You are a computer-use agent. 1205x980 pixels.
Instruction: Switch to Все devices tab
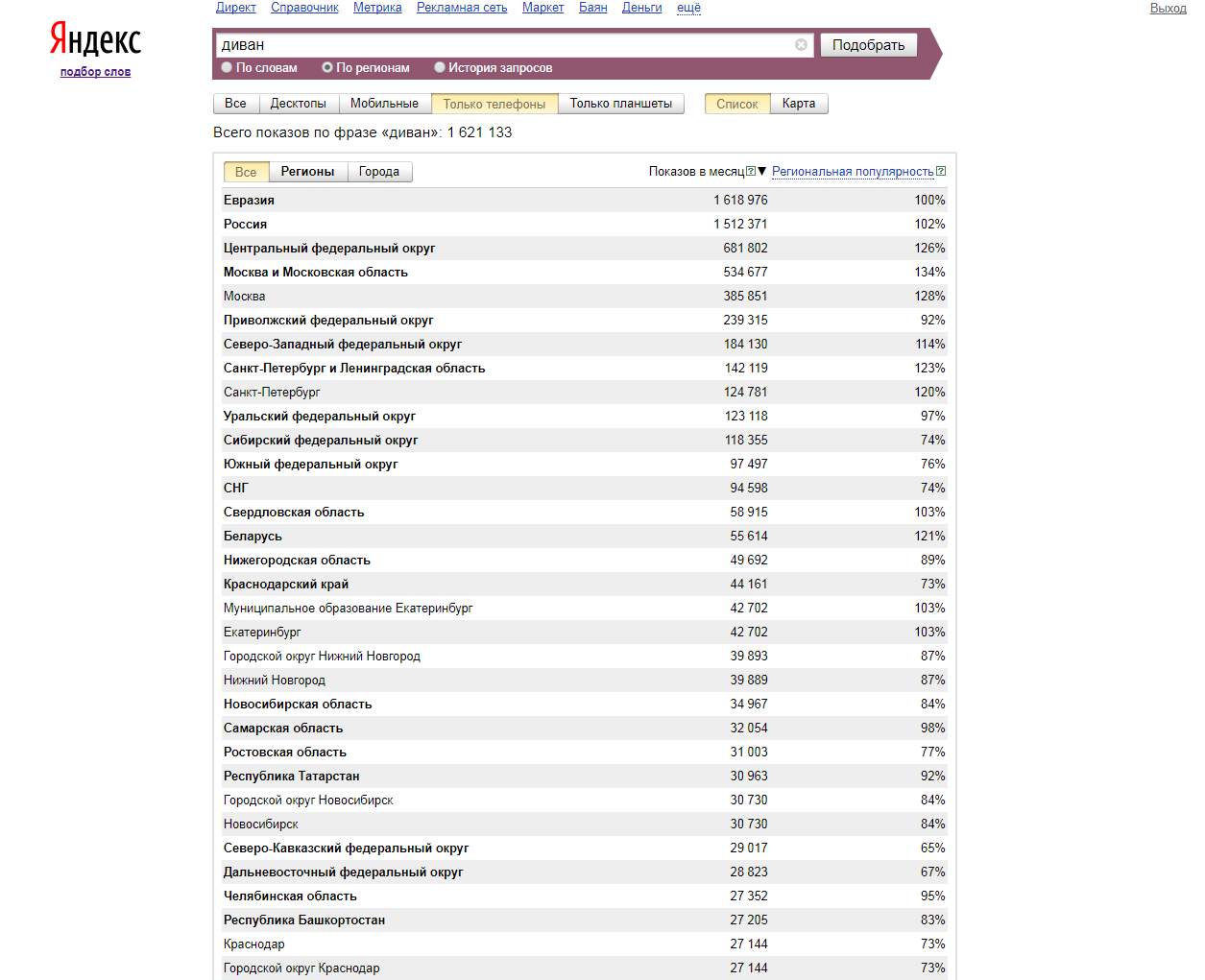click(x=236, y=104)
